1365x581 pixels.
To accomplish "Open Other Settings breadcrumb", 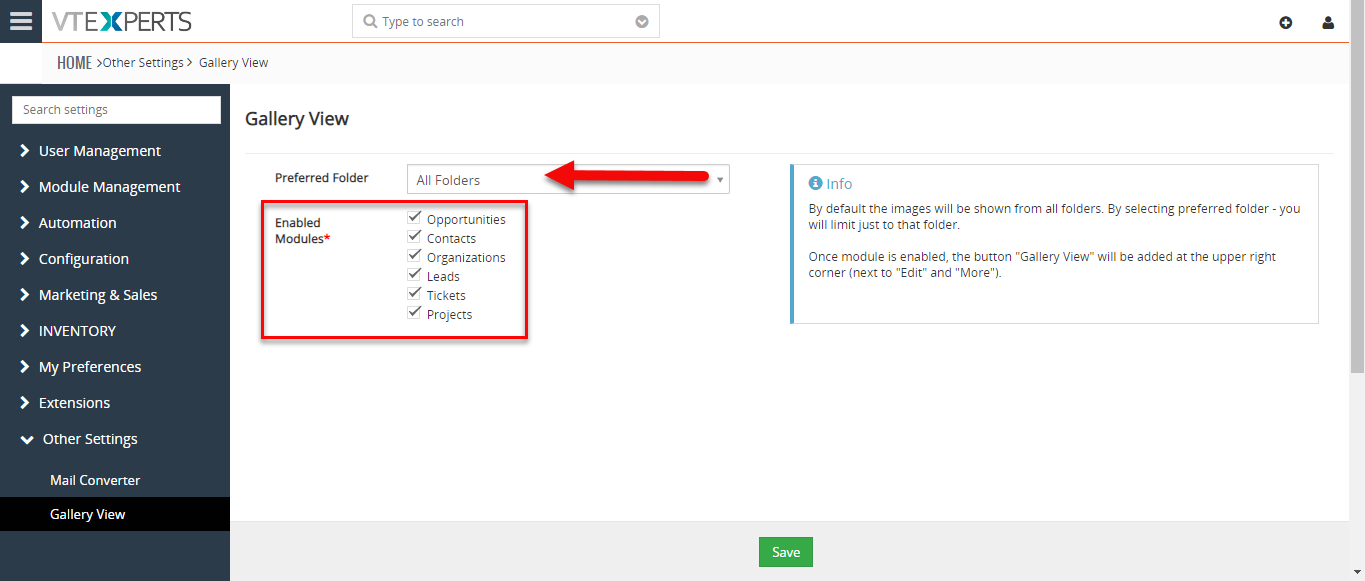I will (144, 62).
